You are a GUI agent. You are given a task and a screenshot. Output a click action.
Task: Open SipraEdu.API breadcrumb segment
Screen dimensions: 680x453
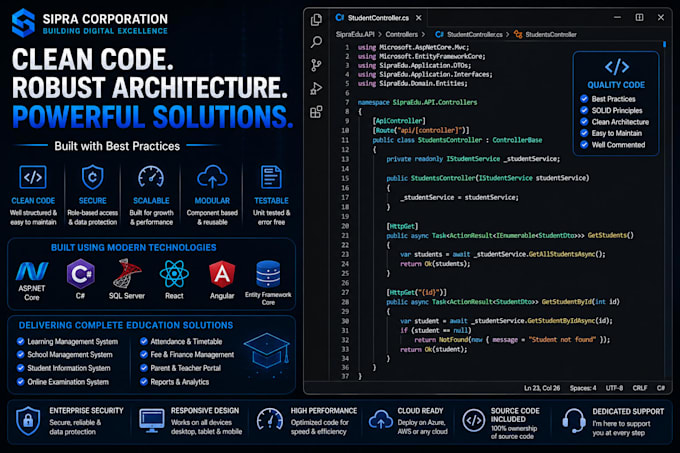[x=355, y=34]
